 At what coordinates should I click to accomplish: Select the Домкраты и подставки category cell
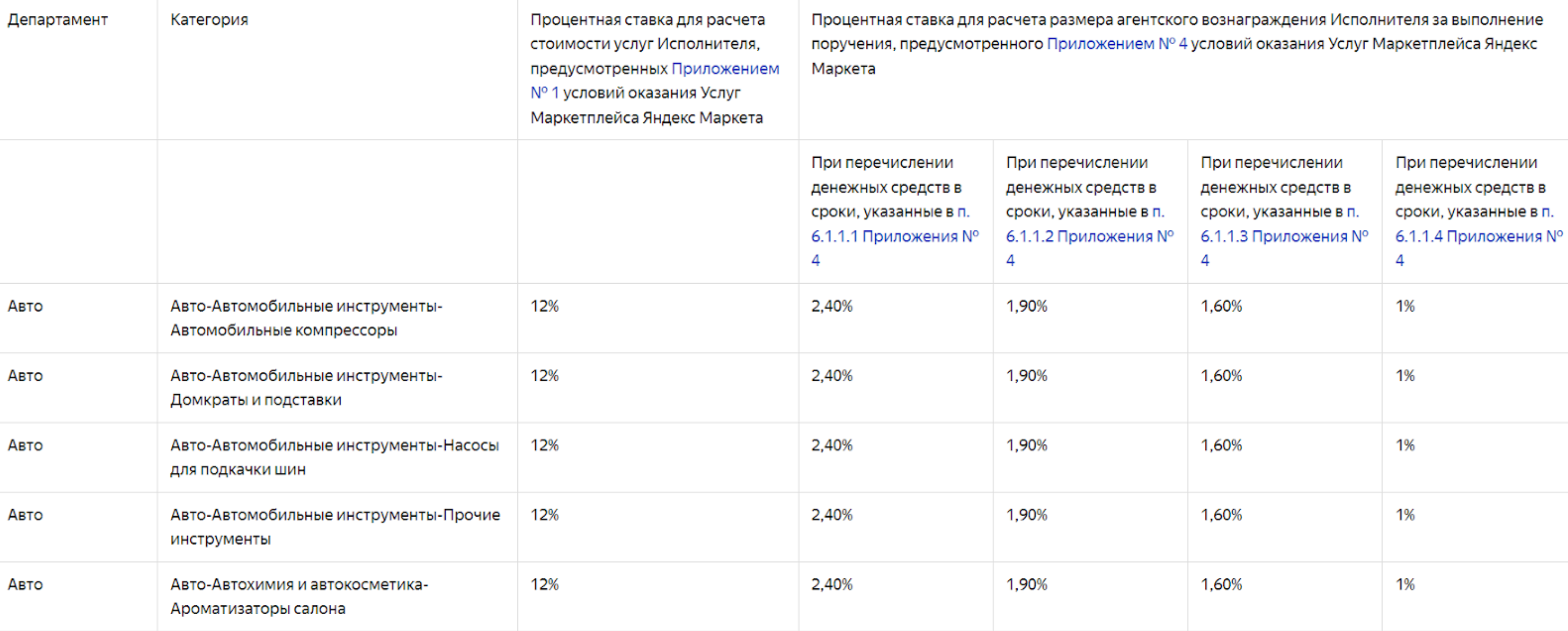click(306, 387)
